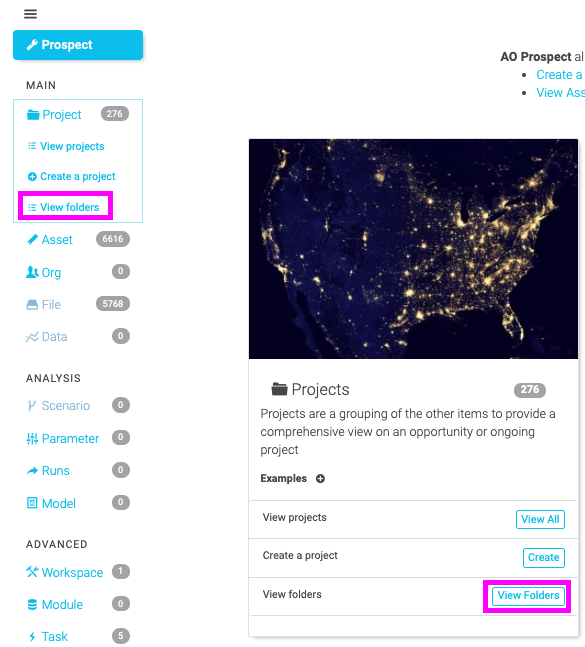This screenshot has width=585, height=647.
Task: Select the Org people icon
Action: tap(32, 272)
